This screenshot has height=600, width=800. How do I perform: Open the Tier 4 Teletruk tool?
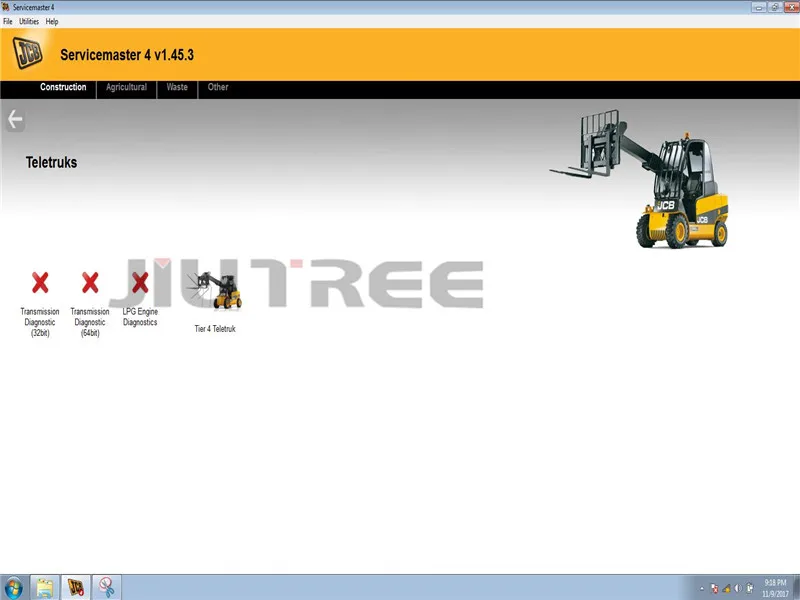coord(215,303)
